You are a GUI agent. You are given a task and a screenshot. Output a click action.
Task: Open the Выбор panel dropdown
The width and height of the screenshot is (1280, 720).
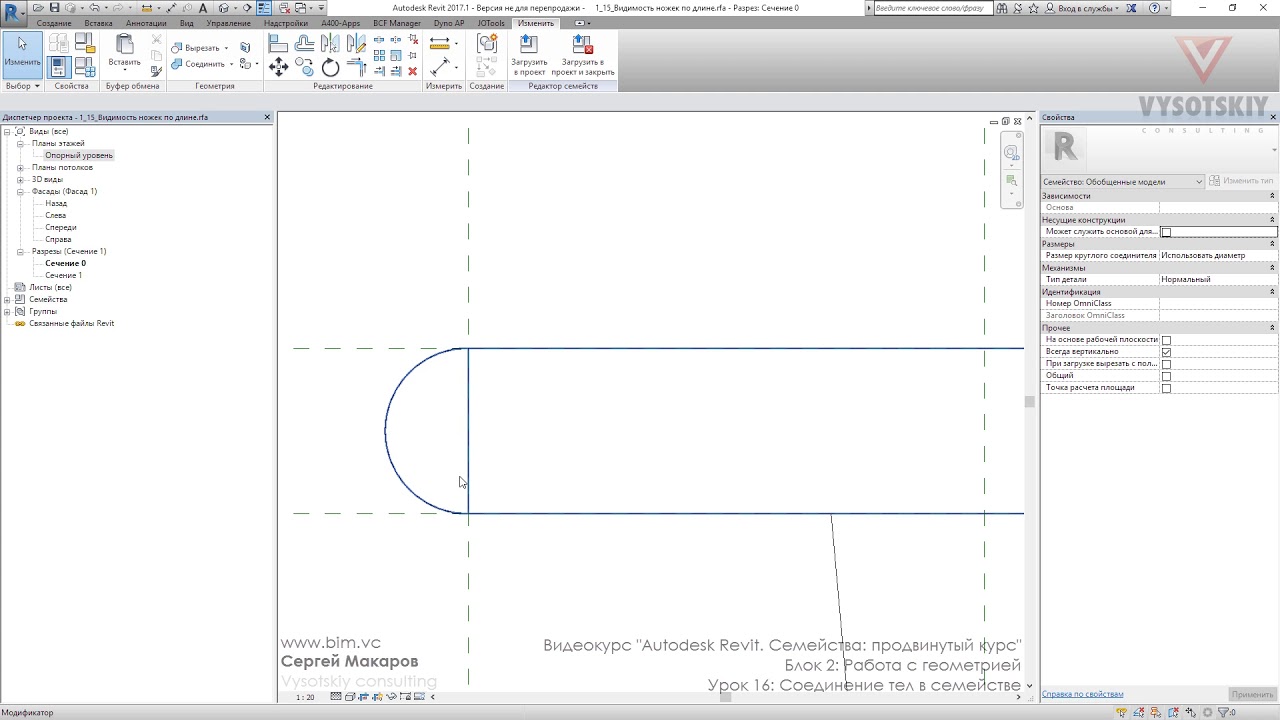click(x=23, y=86)
